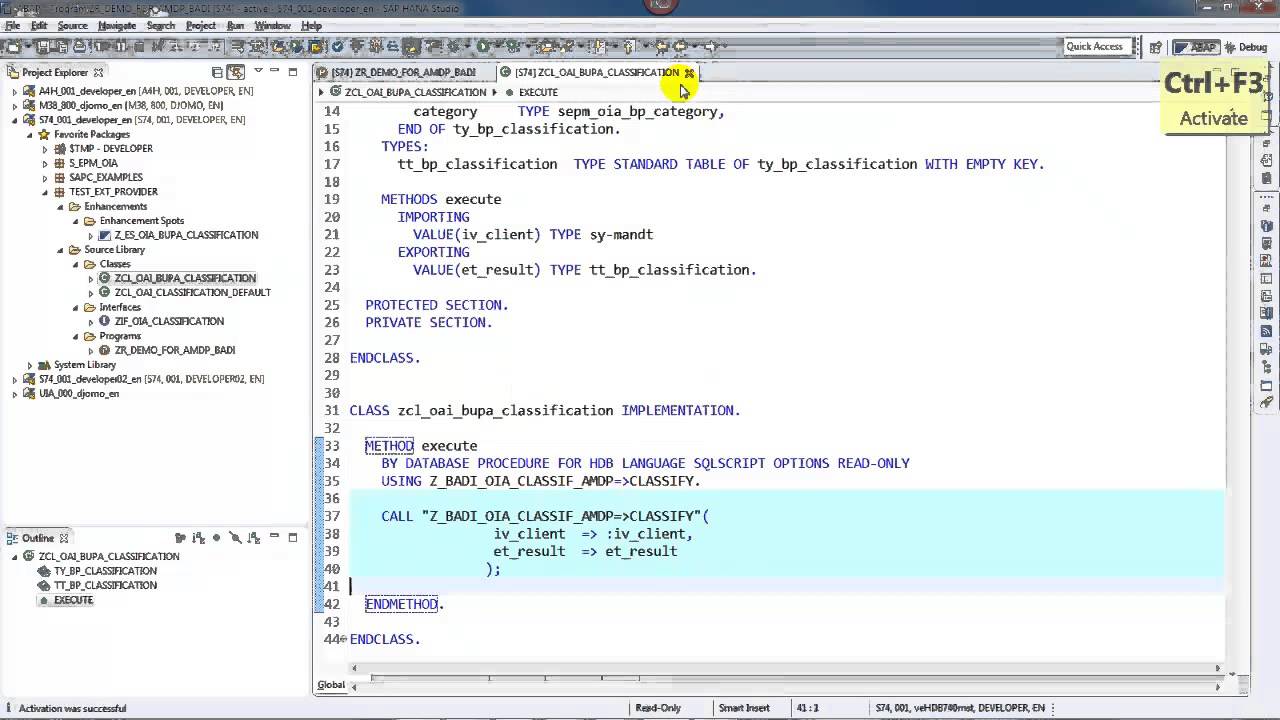Click the Save icon in main toolbar
Viewport: 1280px width, 720px height.
(x=42, y=46)
